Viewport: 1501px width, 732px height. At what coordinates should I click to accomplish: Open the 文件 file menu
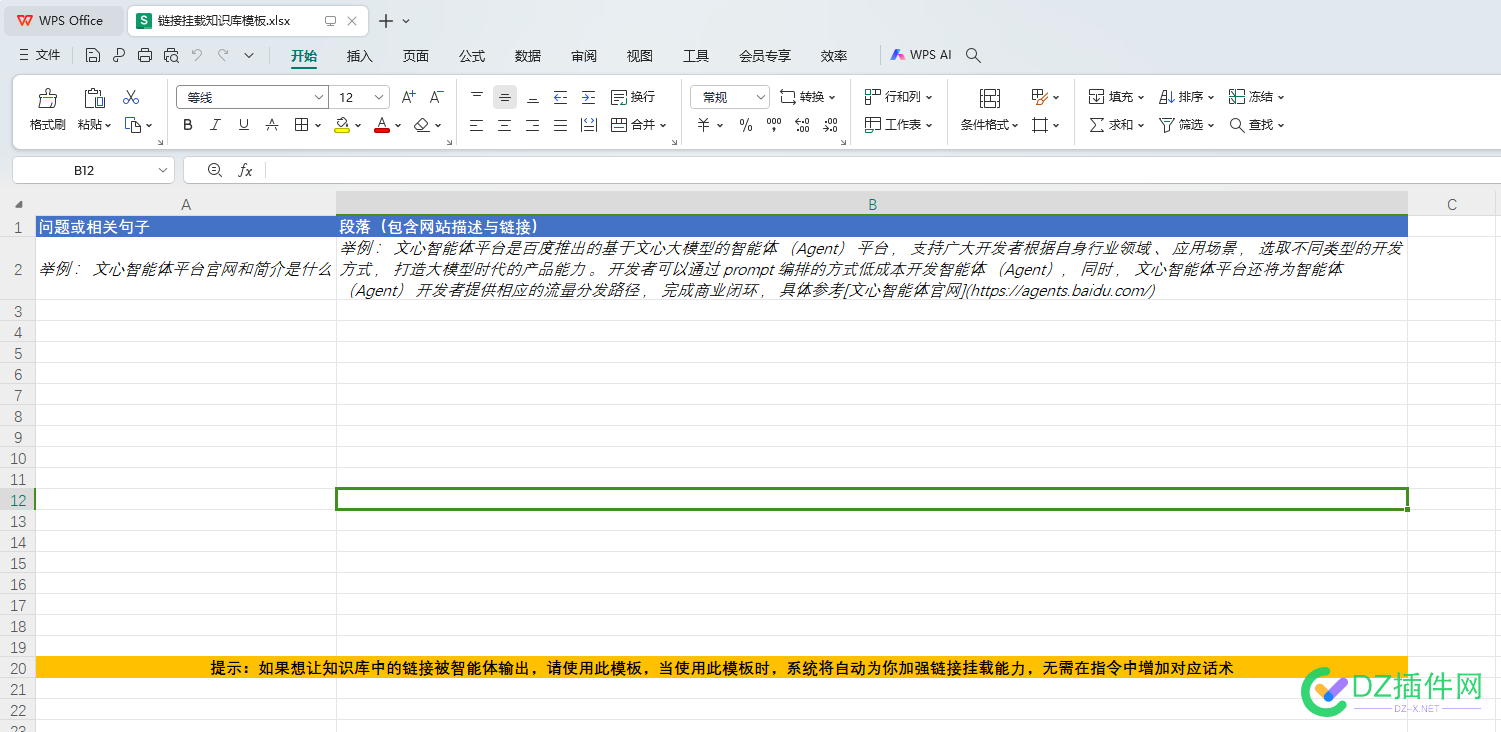[x=39, y=56]
